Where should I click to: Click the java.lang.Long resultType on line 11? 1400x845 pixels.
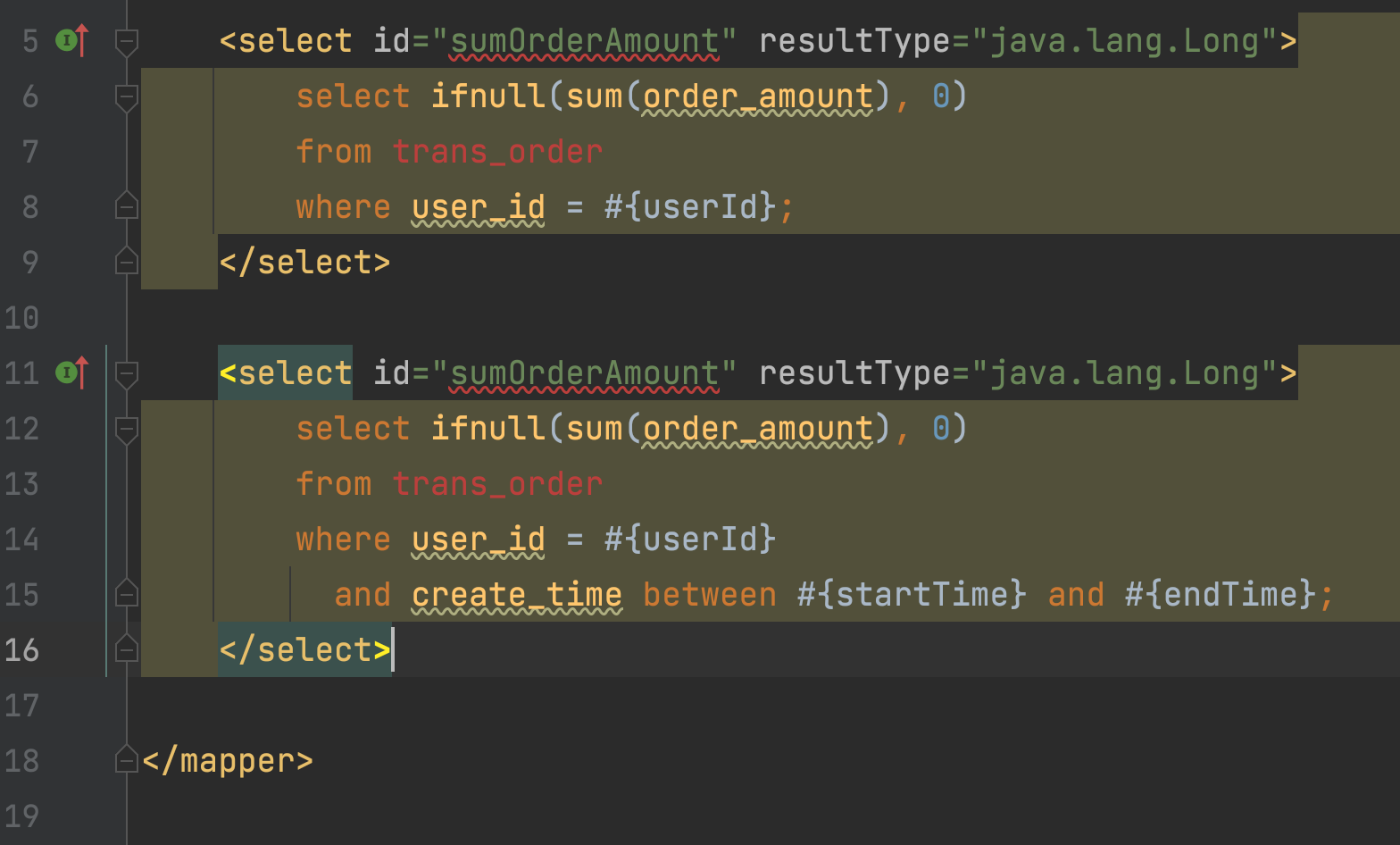click(1125, 373)
